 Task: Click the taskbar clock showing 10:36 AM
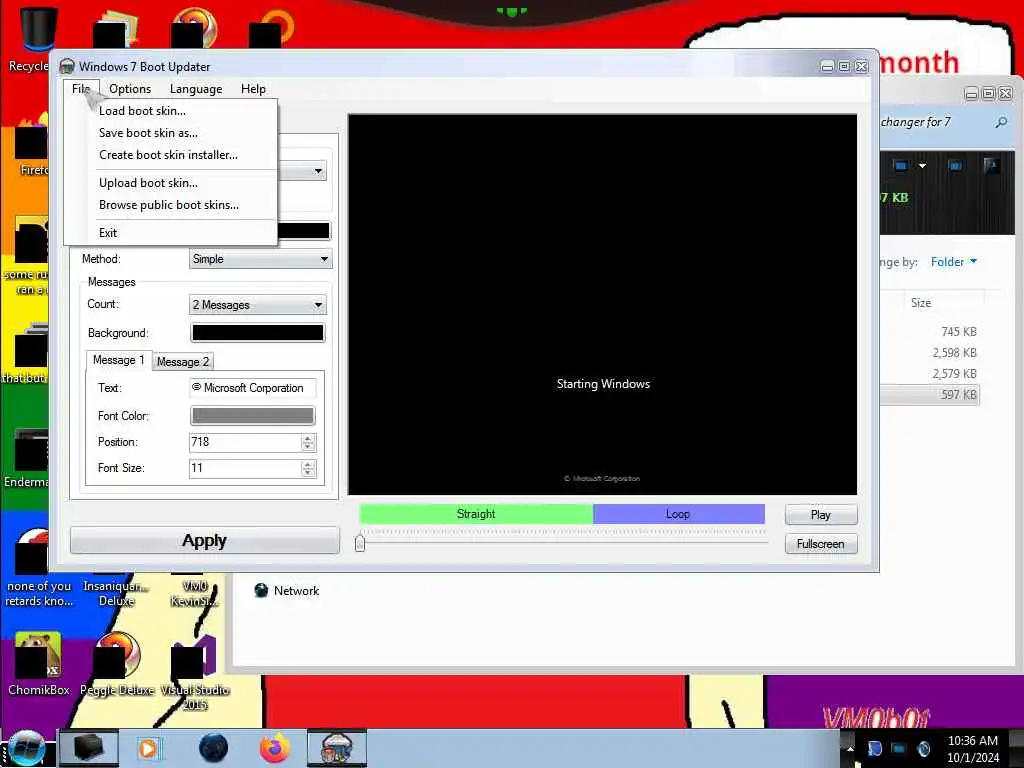pos(972,749)
